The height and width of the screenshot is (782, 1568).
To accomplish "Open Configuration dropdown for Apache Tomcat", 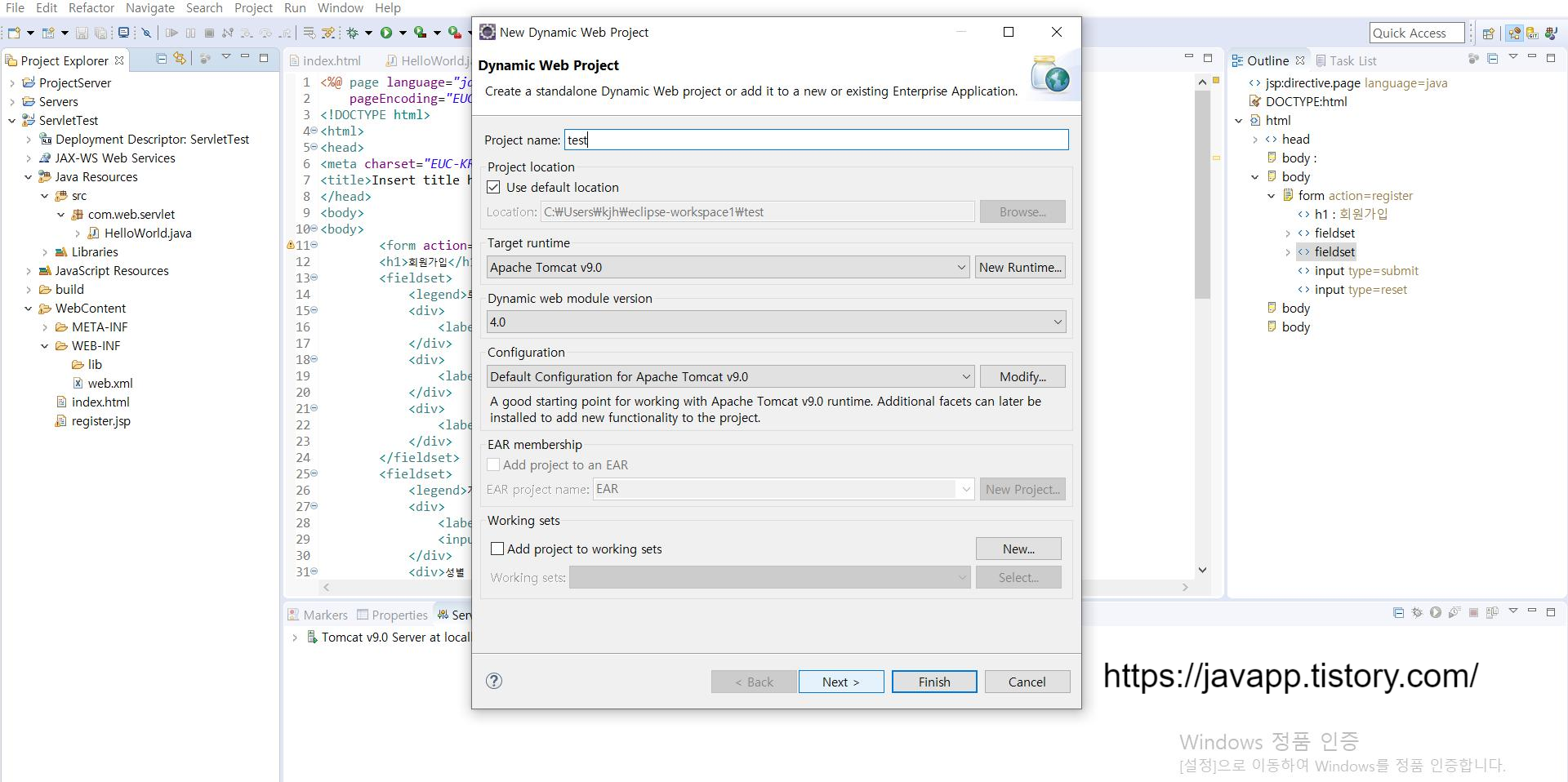I will click(x=730, y=376).
